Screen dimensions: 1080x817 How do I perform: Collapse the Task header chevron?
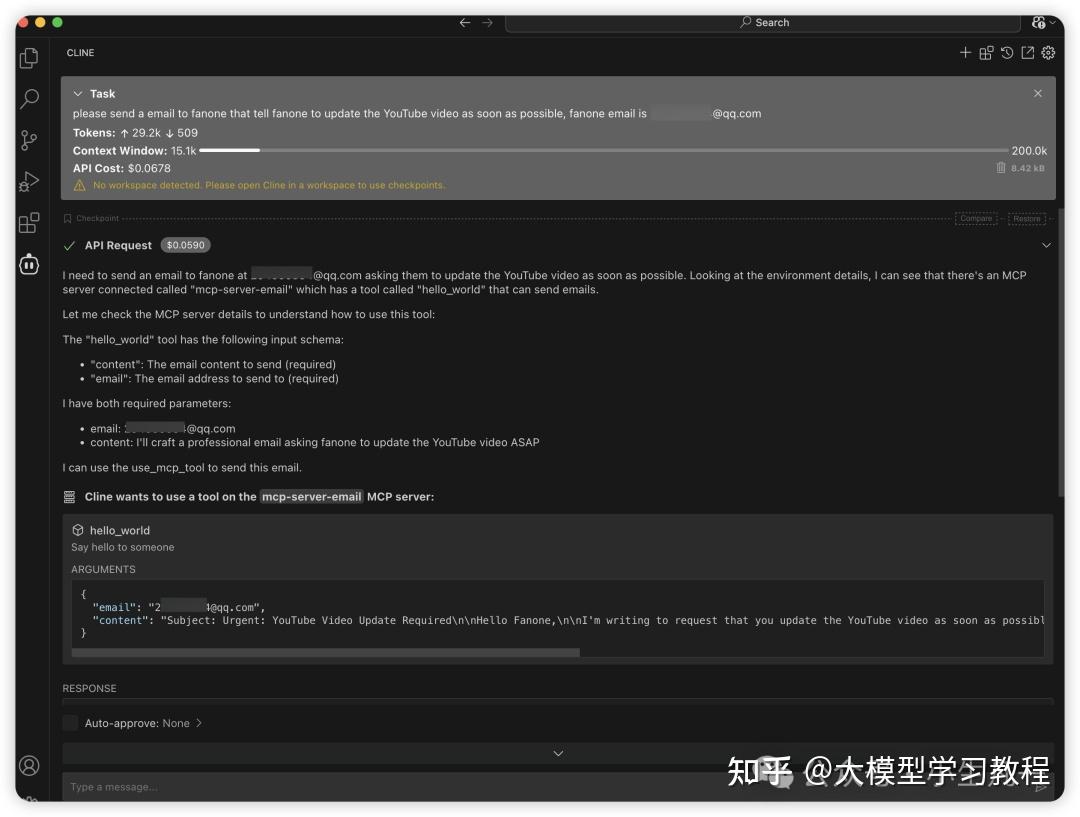point(78,94)
